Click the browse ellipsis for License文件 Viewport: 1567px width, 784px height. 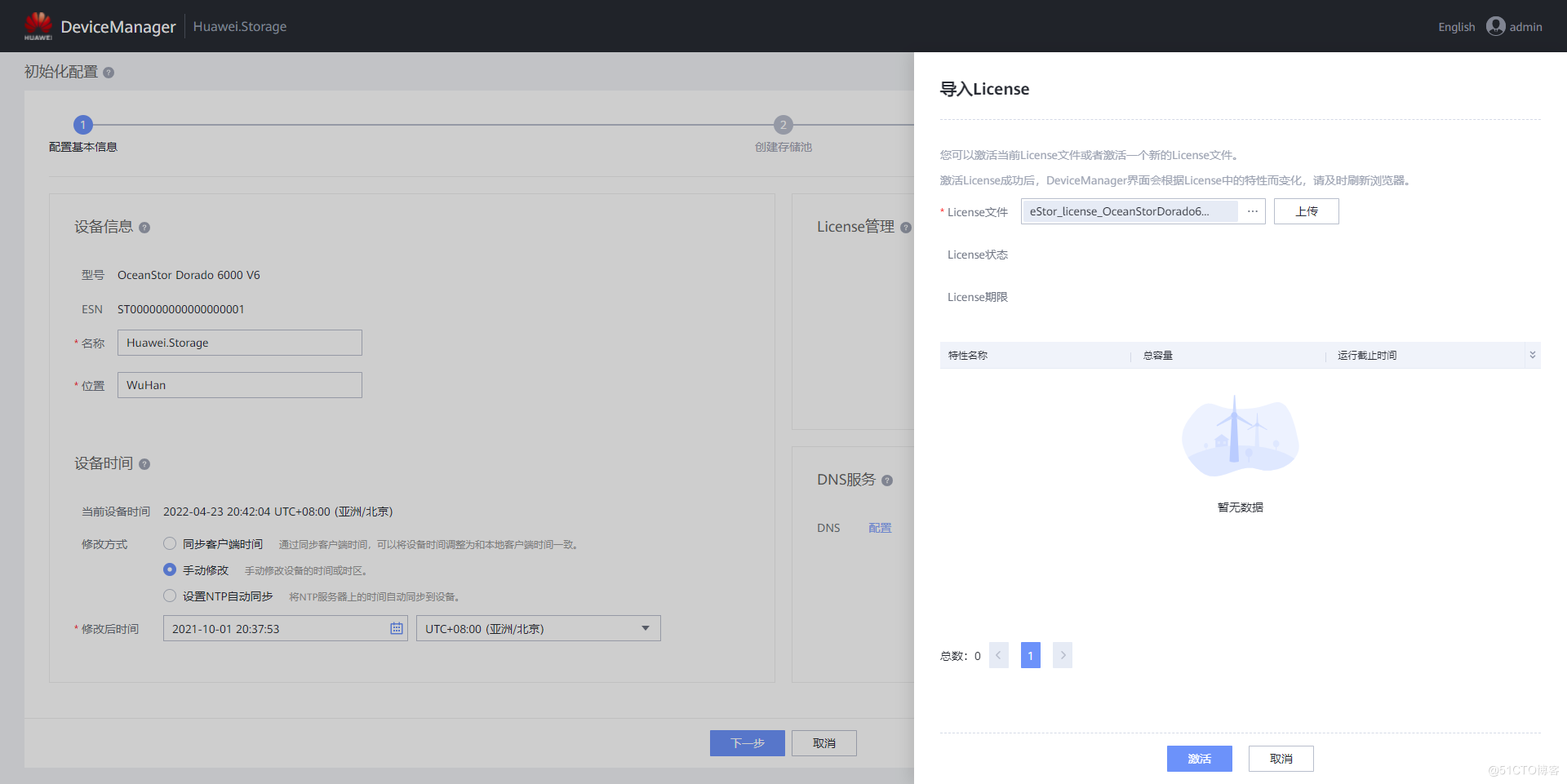[x=1252, y=211]
